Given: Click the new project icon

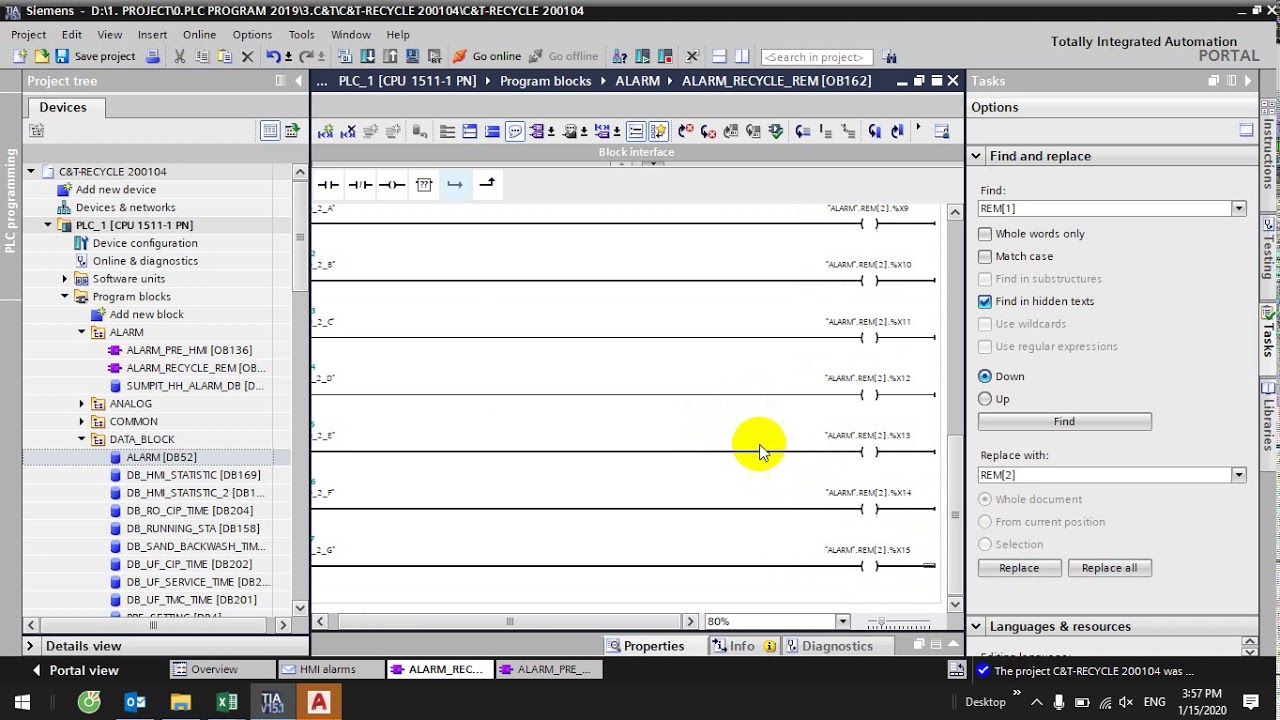Looking at the screenshot, I should coord(20,56).
